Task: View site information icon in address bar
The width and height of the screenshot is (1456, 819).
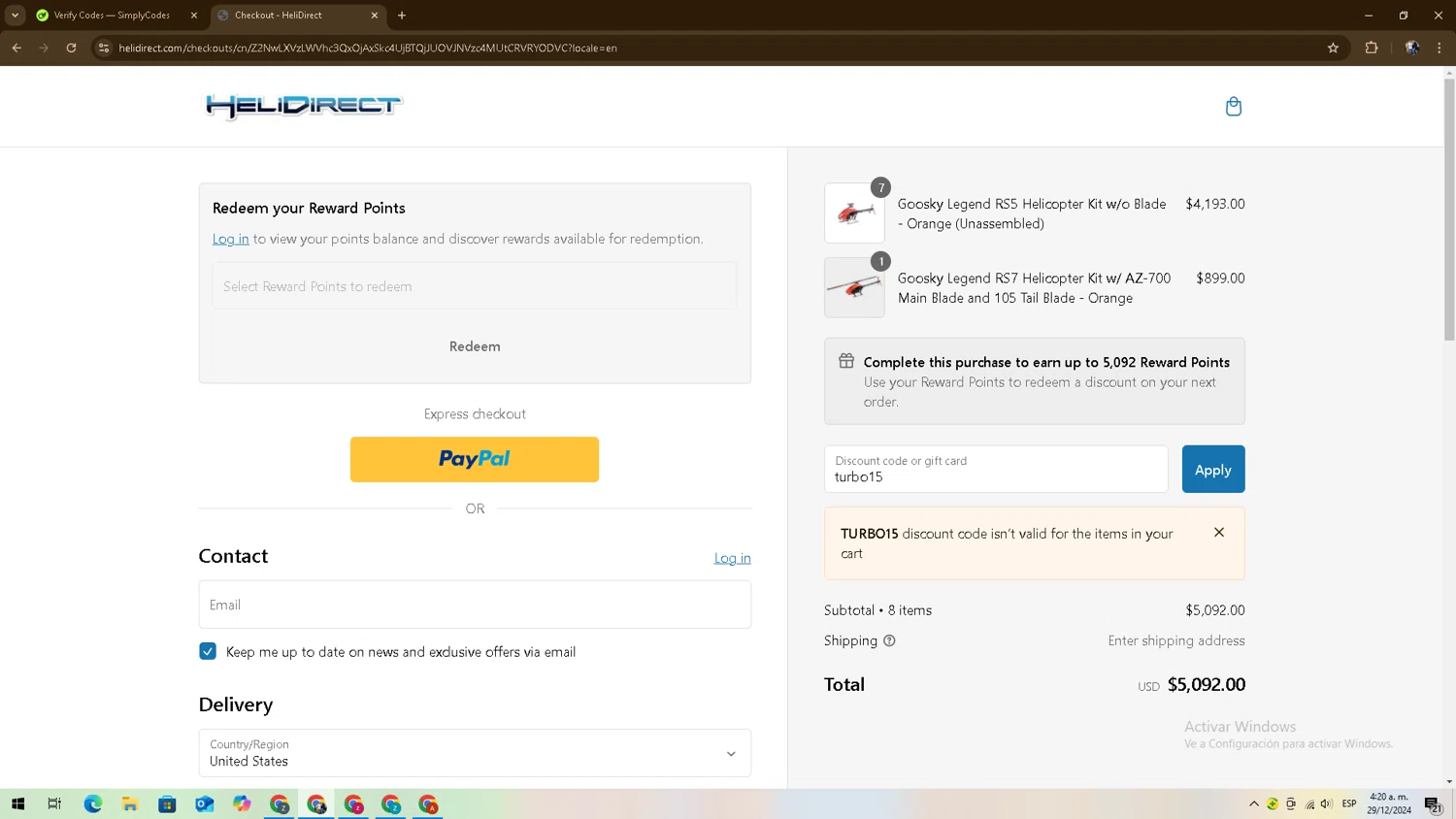Action: pos(104,48)
